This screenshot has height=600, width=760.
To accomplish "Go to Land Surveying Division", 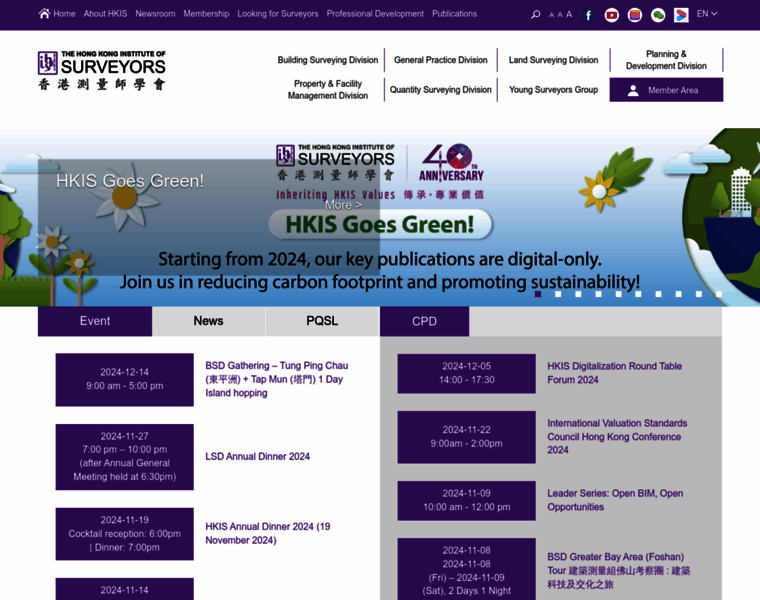I will (553, 60).
